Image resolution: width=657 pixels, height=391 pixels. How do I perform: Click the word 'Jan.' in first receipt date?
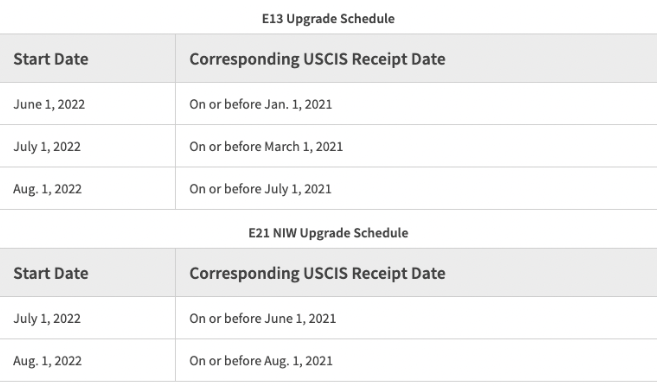coord(277,104)
